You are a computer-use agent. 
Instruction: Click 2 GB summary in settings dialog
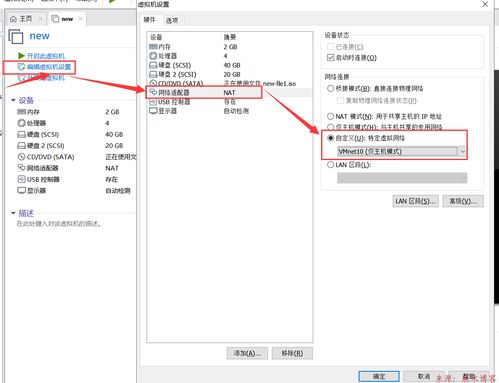230,47
